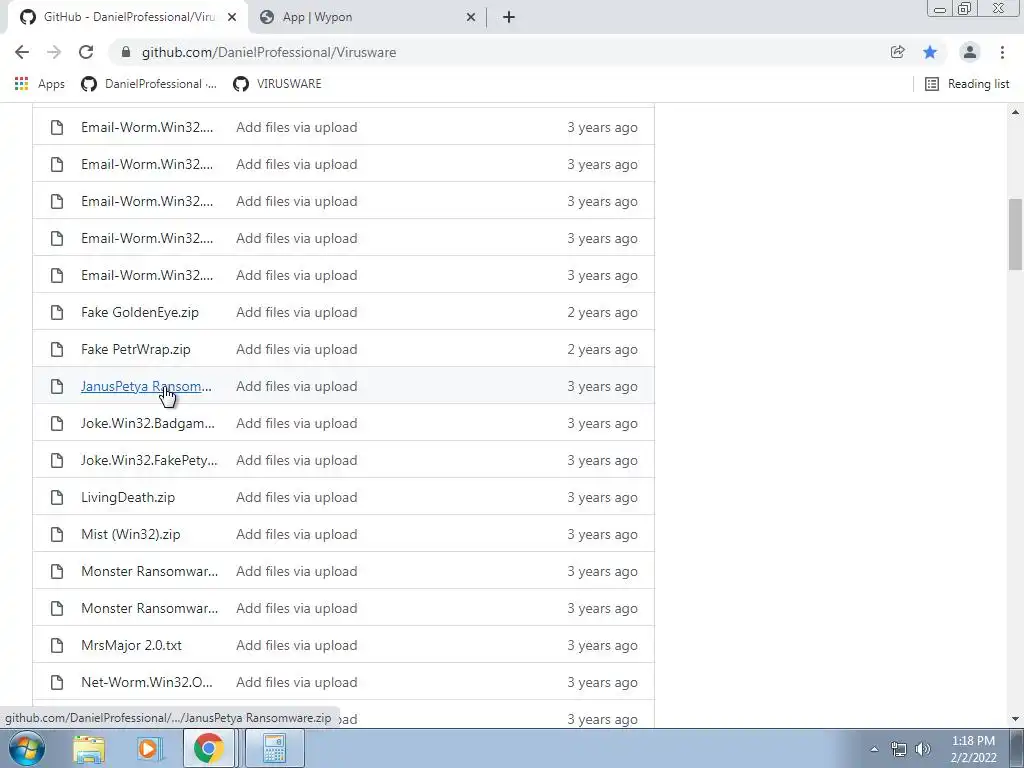
Task: Open volume control in system tray
Action: coord(923,749)
